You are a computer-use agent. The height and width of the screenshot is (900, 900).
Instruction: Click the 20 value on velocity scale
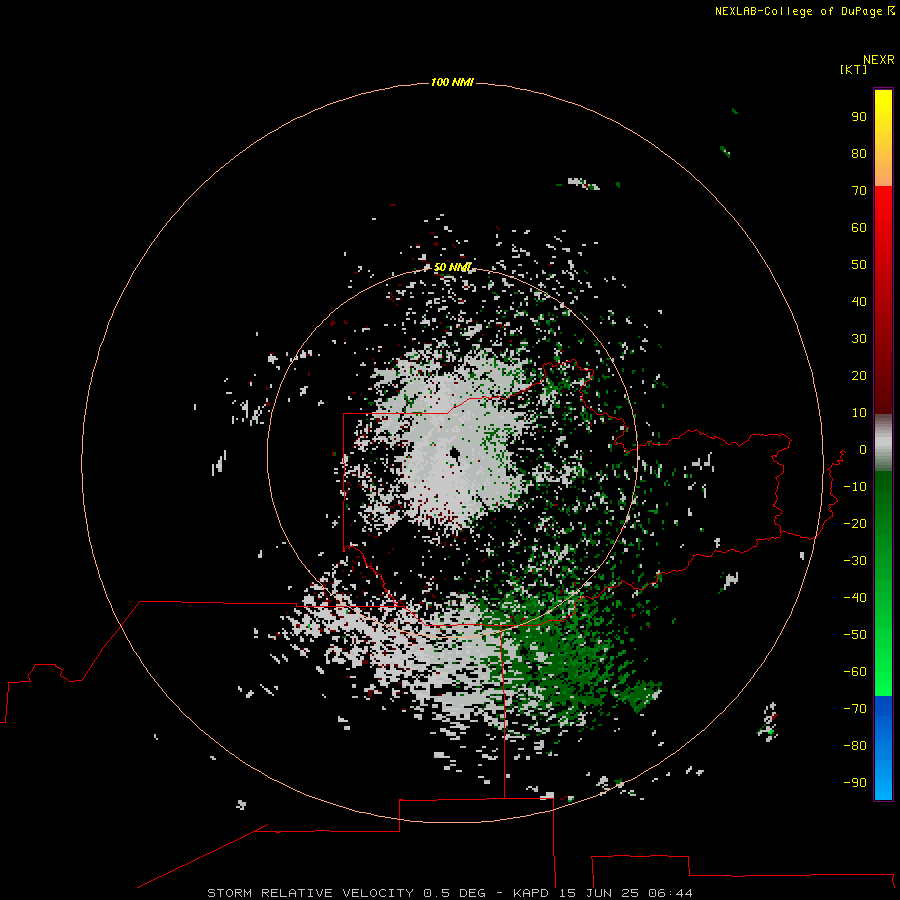[x=859, y=375]
